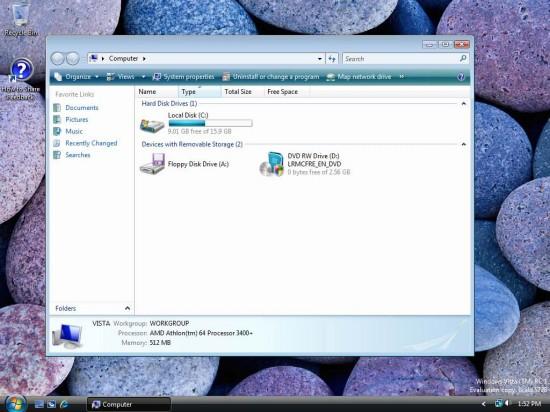Select the DVD RW Drive (D:) icon
The height and width of the screenshot is (412, 550).
tap(271, 164)
